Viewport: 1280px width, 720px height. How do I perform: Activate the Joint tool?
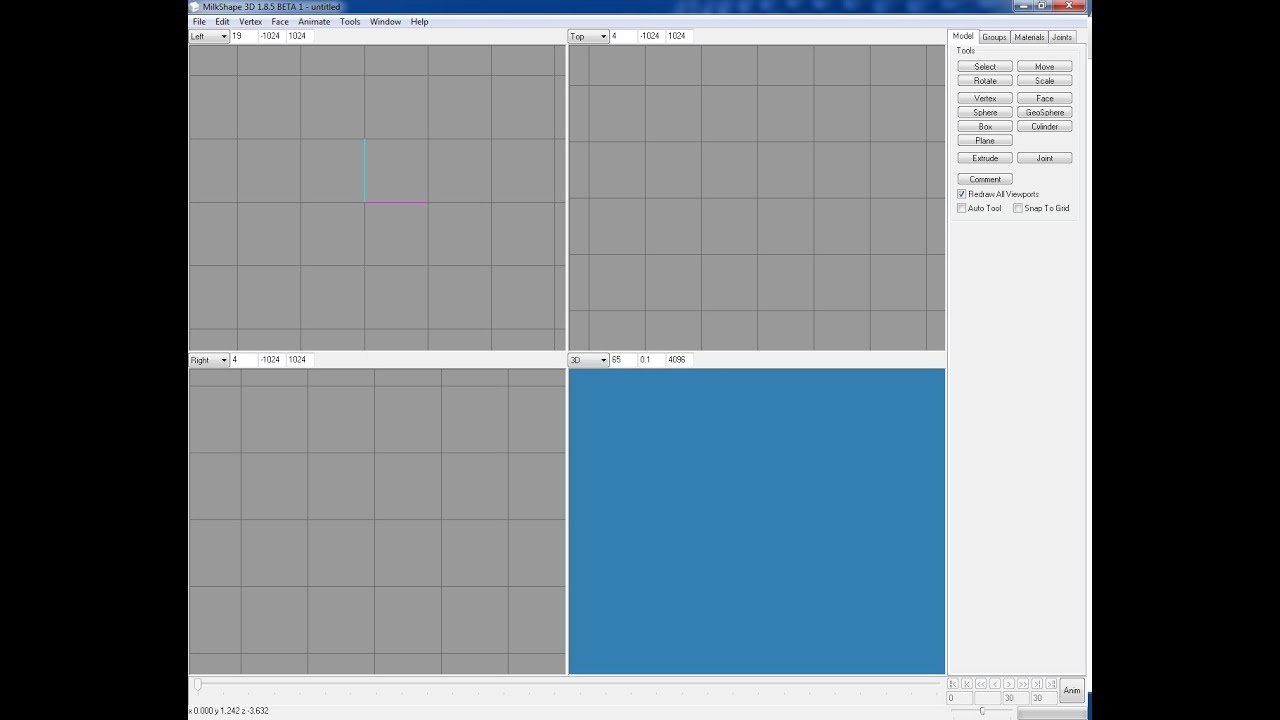coord(1044,158)
